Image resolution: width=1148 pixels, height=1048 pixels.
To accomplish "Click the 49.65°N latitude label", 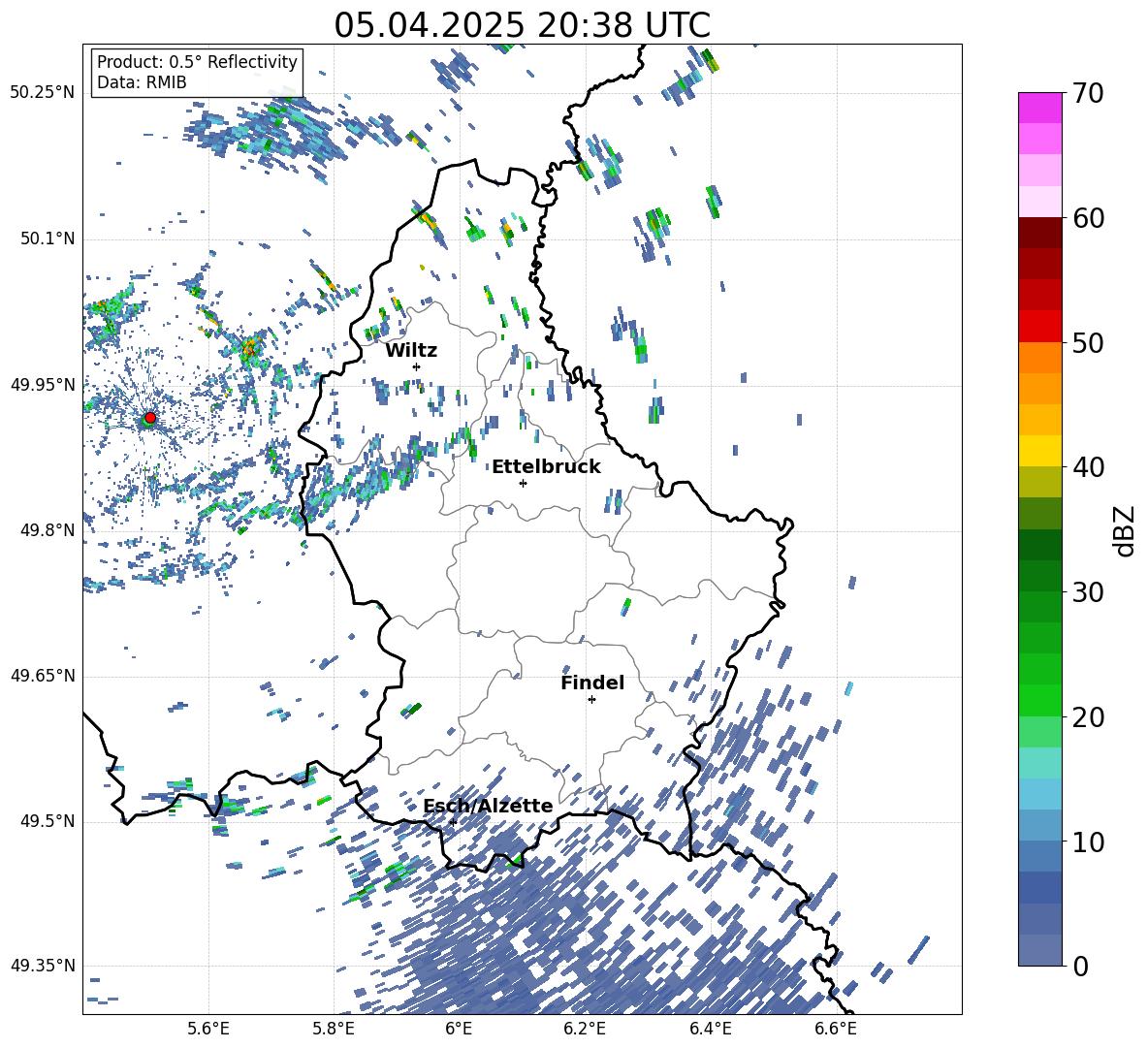I will click(43, 676).
